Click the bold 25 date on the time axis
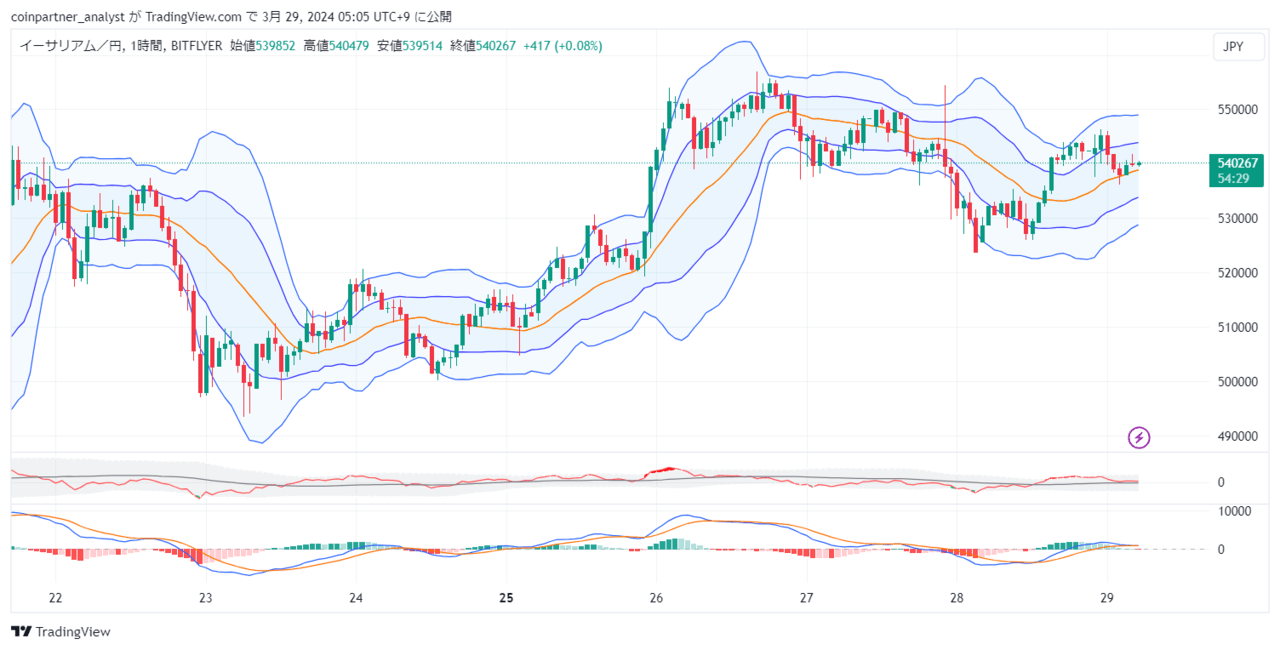Viewport: 1280px width, 650px height. pyautogui.click(x=505, y=598)
